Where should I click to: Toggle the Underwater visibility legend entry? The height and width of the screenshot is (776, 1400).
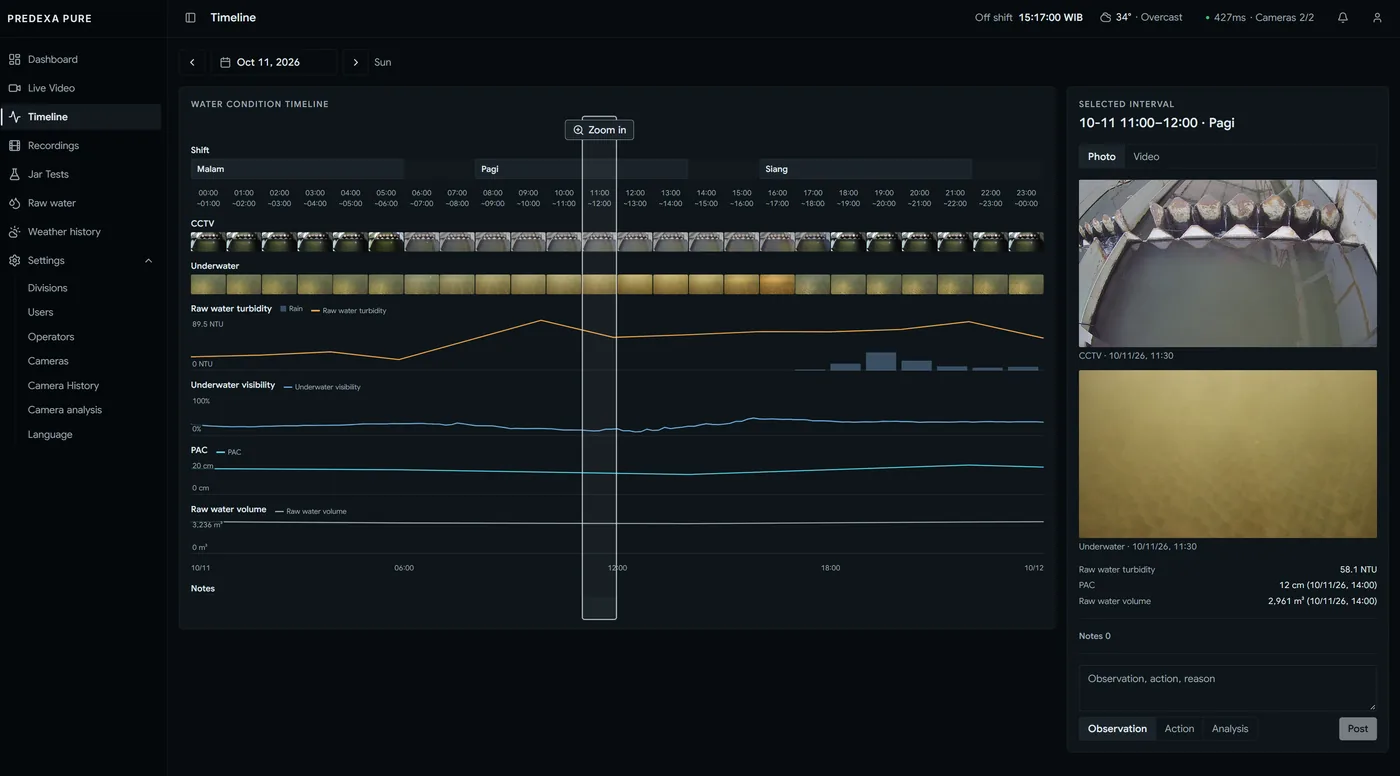(x=322, y=387)
